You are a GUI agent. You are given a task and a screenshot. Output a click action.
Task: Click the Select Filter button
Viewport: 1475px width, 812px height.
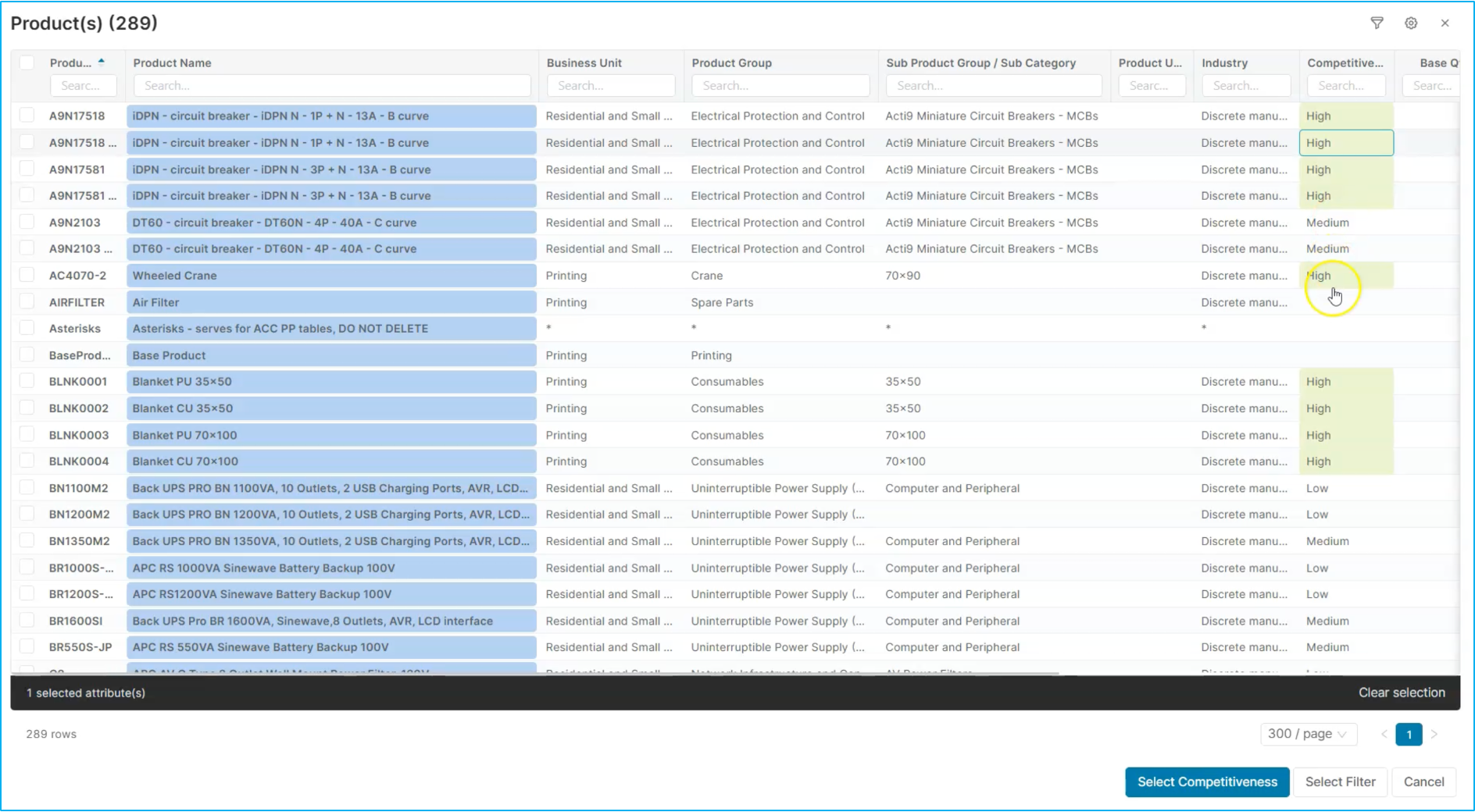1340,782
